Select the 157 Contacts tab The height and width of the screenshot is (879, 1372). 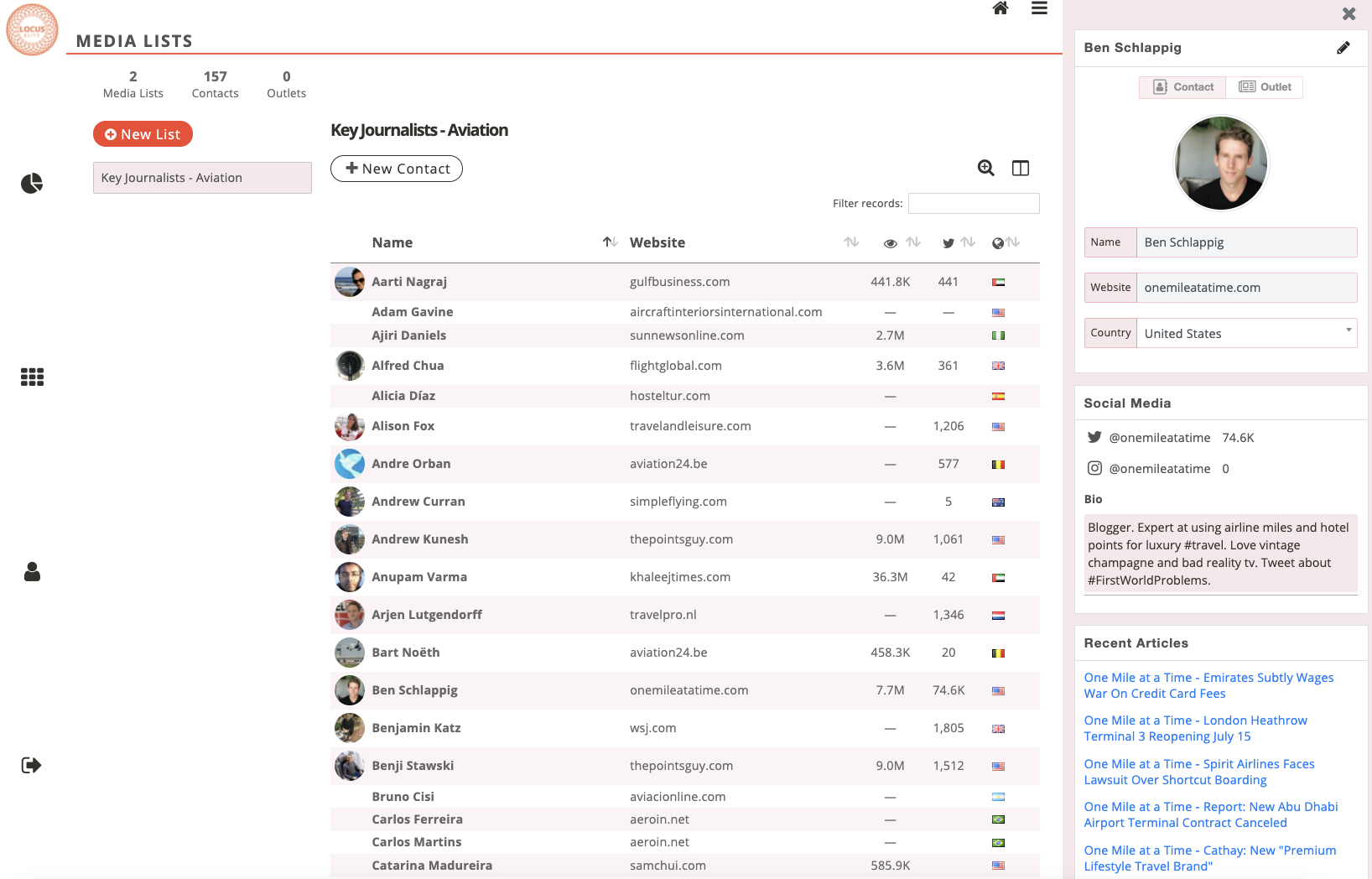[x=216, y=84]
